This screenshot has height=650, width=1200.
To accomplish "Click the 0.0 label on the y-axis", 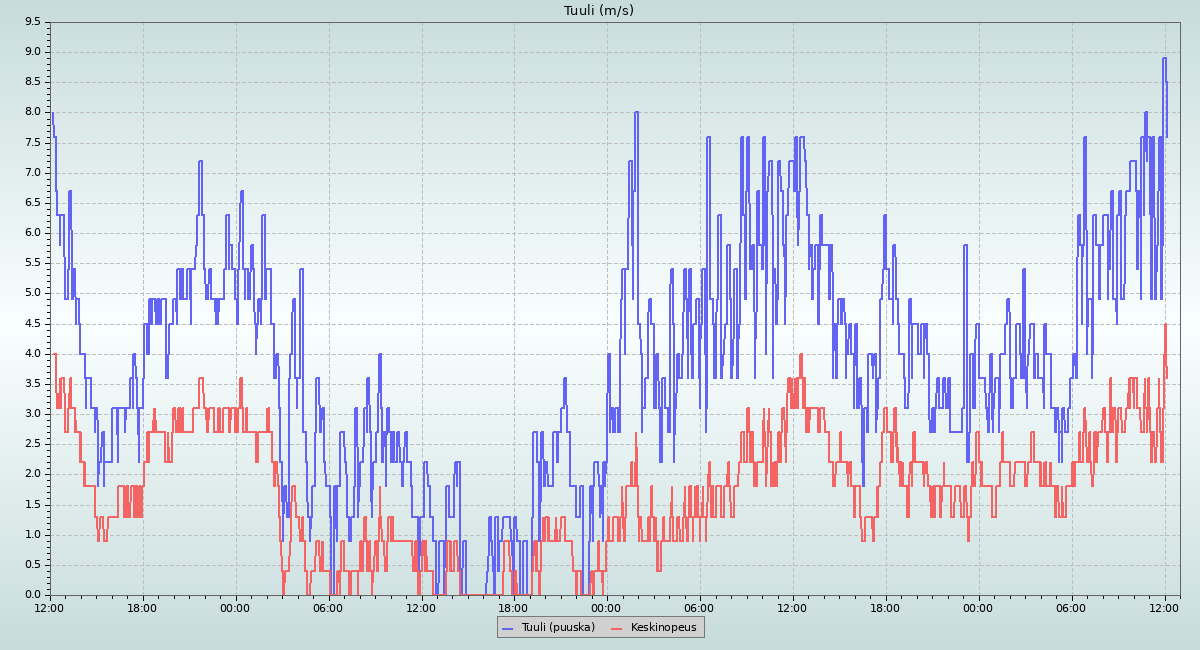I will 32,594.
